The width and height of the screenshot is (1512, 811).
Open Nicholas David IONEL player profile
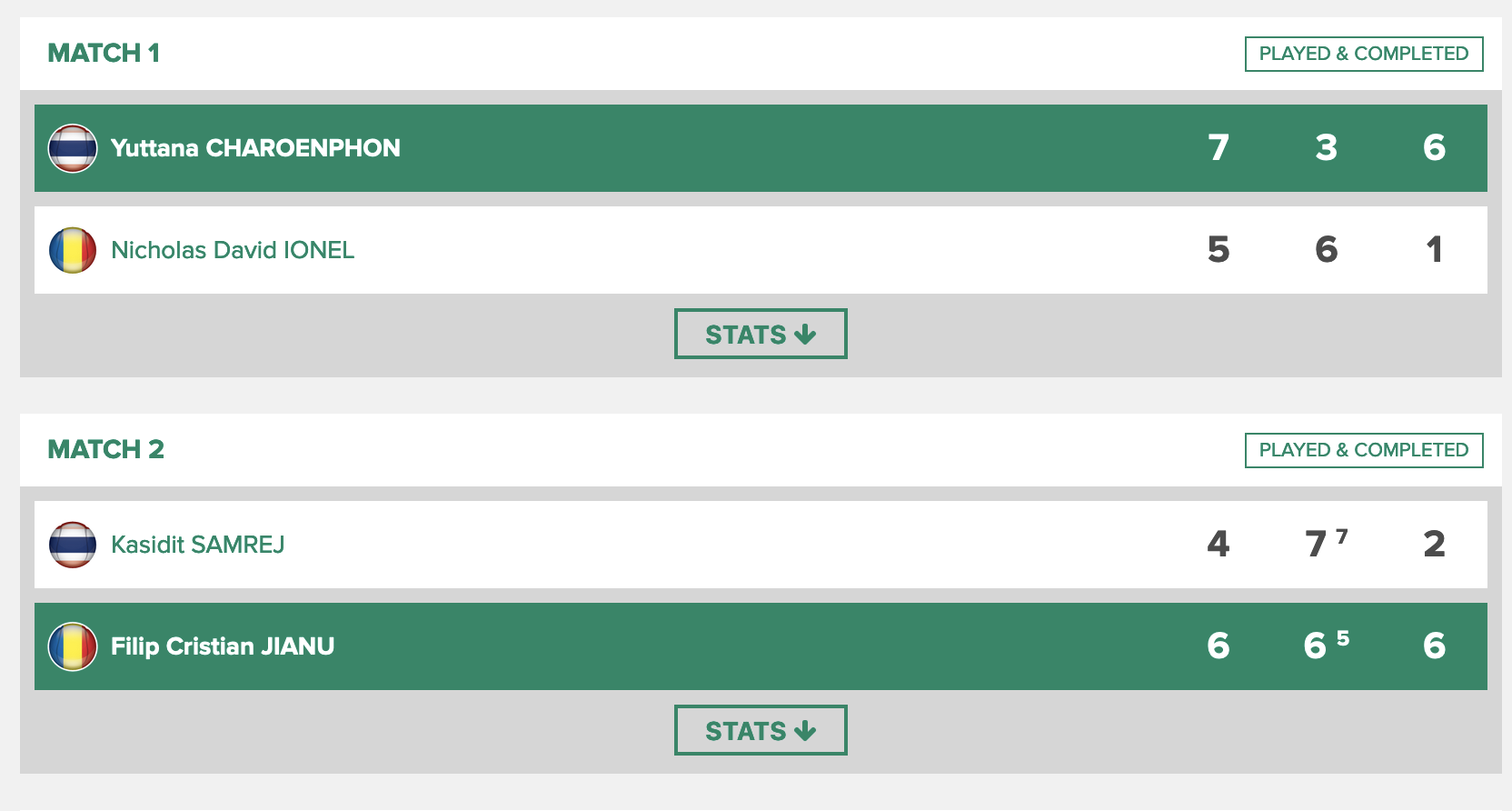pyautogui.click(x=233, y=250)
